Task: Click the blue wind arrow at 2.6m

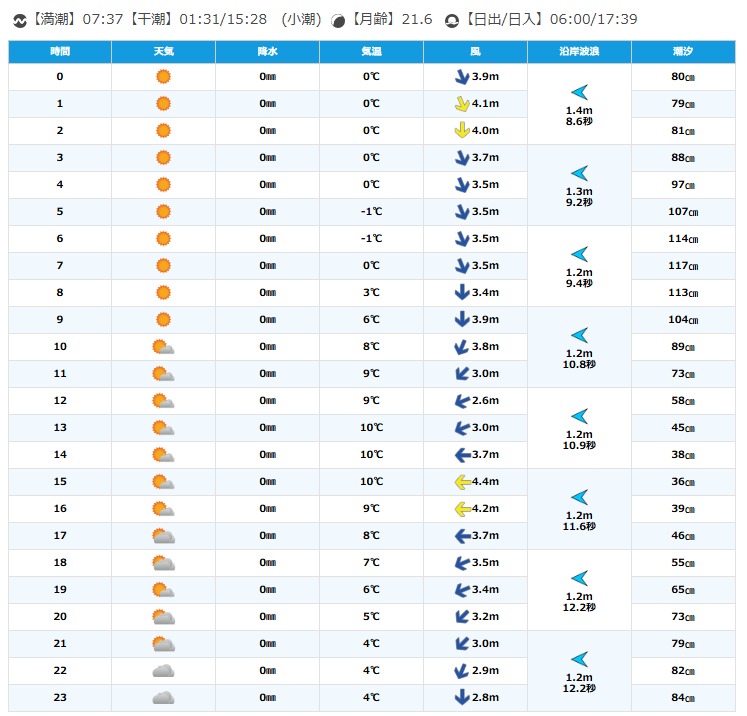Action: click(462, 401)
